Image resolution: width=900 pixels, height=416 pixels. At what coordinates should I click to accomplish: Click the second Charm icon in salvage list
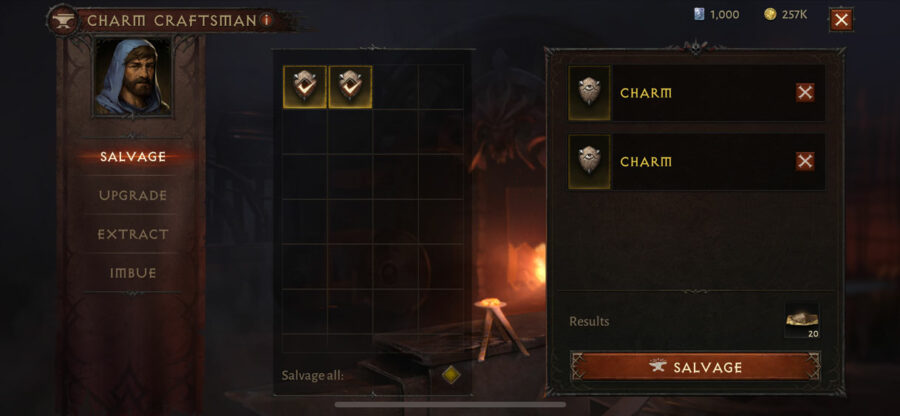589,162
